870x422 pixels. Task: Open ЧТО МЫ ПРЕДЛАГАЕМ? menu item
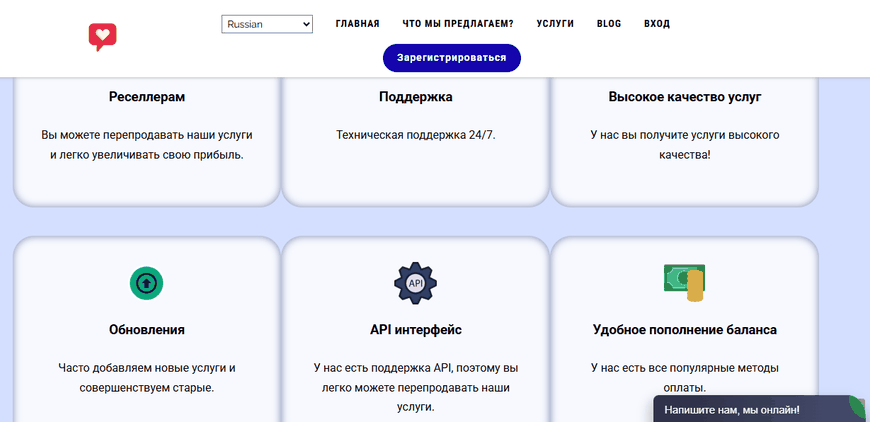[458, 24]
